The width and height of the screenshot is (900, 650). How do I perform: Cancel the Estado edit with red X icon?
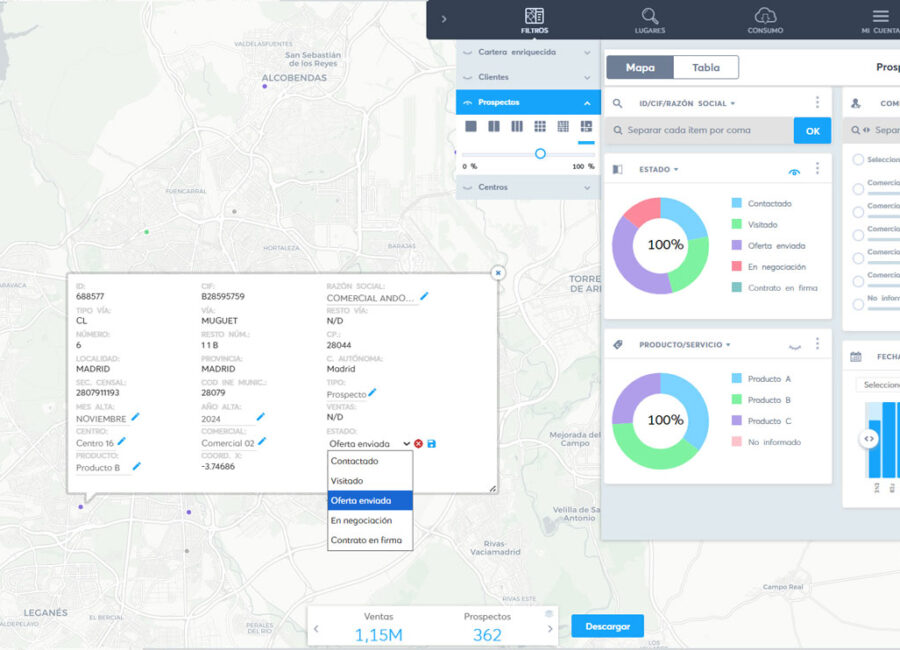[x=419, y=443]
